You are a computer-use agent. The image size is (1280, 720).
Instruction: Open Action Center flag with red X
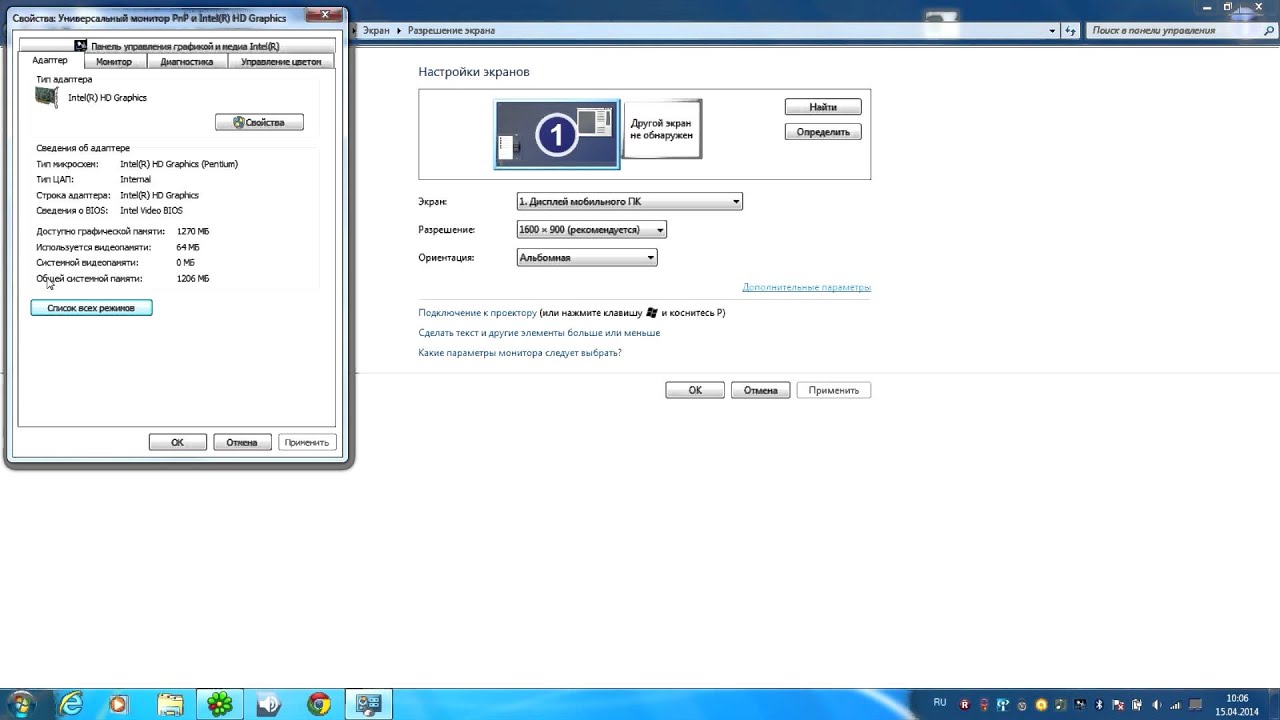[1117, 704]
